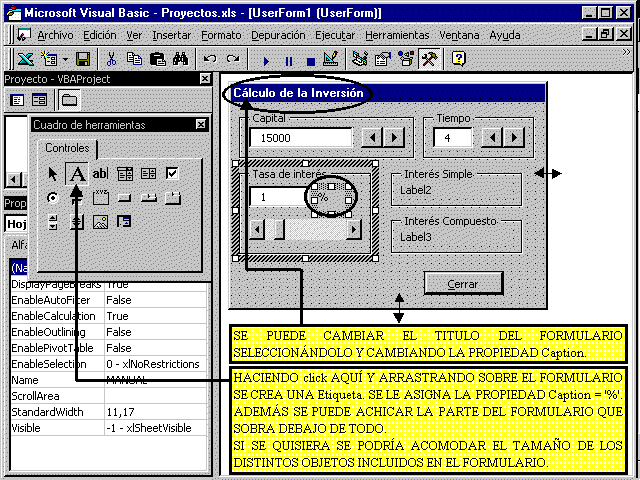This screenshot has width=640, height=480.
Task: Click the Cerrar button on the form
Action: pyautogui.click(x=463, y=284)
